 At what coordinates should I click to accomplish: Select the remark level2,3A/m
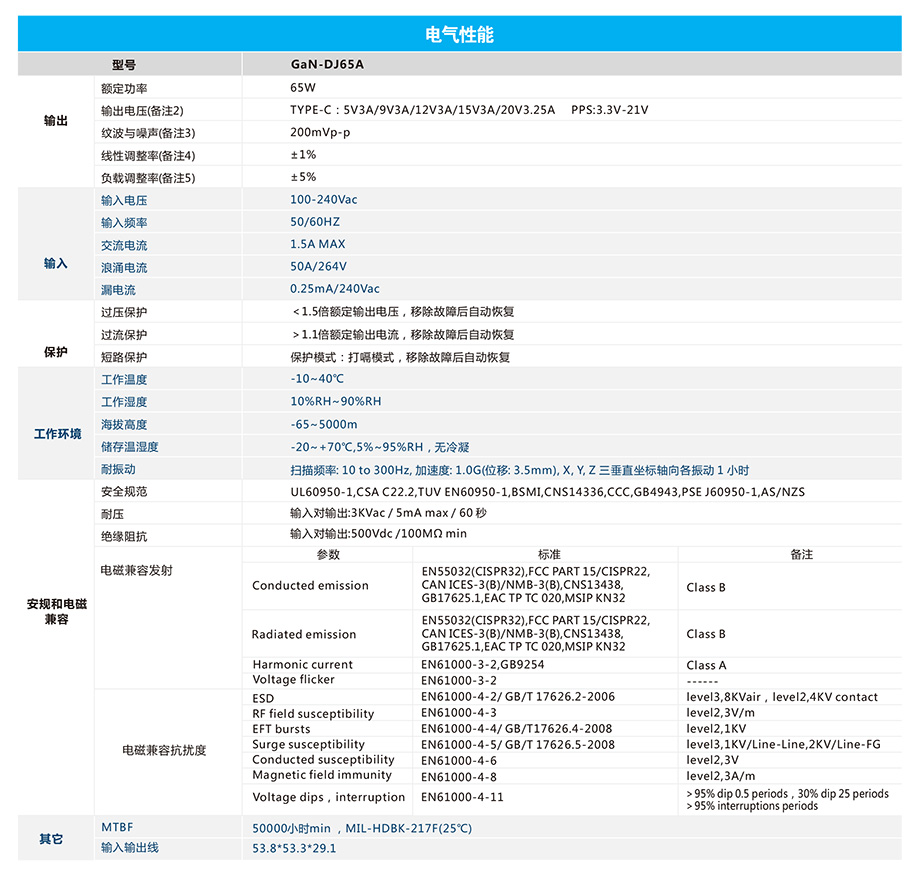click(x=720, y=776)
